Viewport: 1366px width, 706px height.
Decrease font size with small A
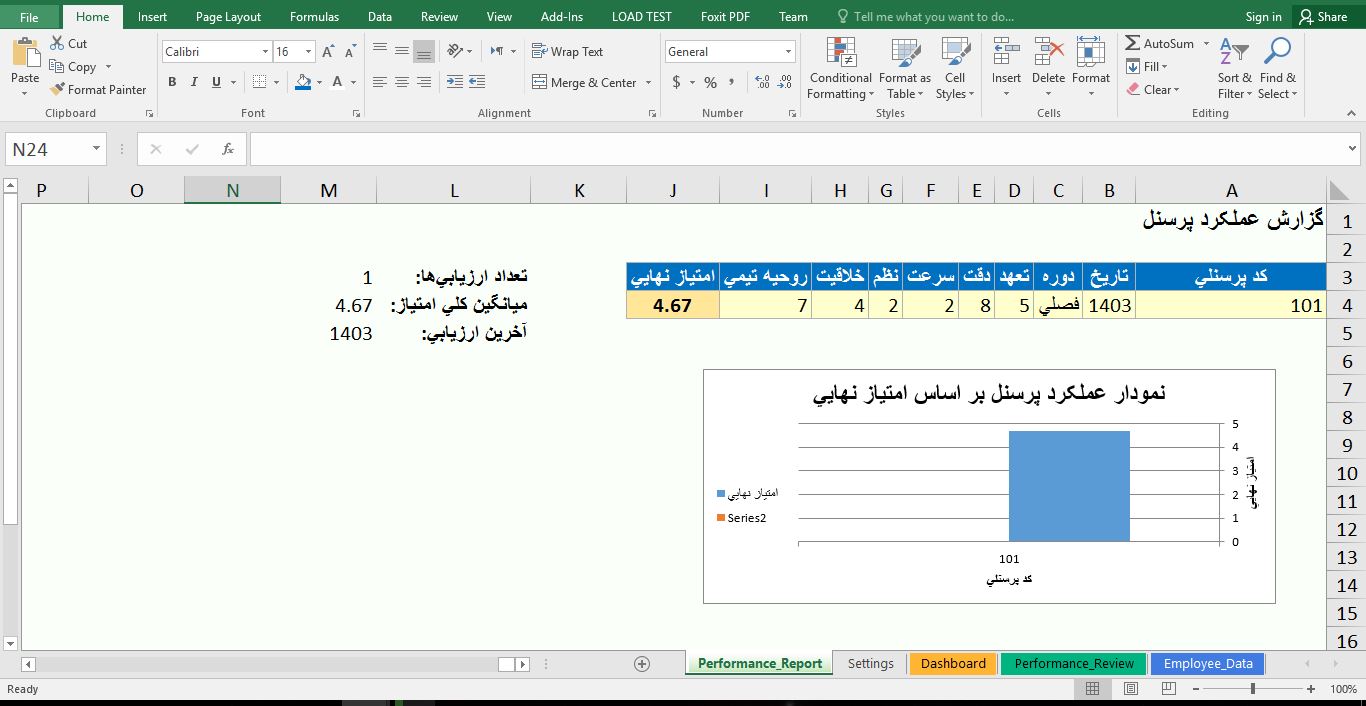pos(349,52)
